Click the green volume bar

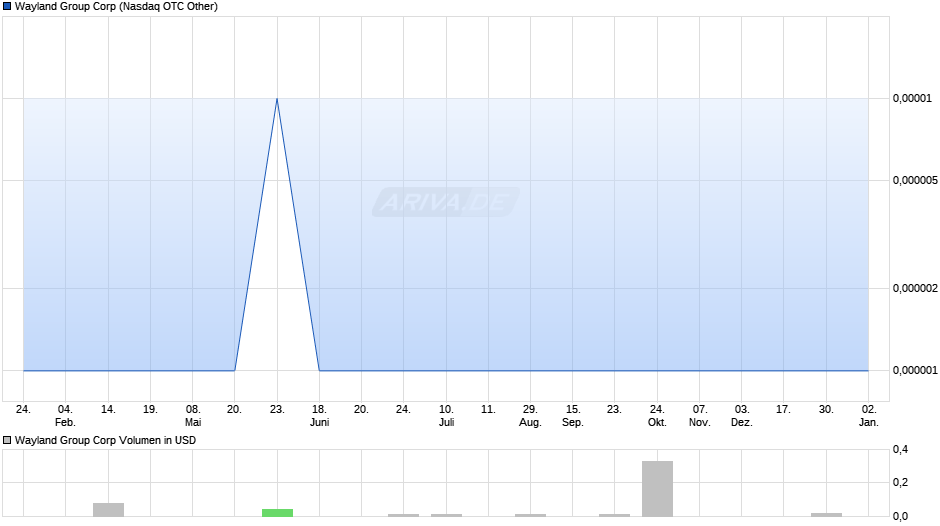(x=278, y=513)
